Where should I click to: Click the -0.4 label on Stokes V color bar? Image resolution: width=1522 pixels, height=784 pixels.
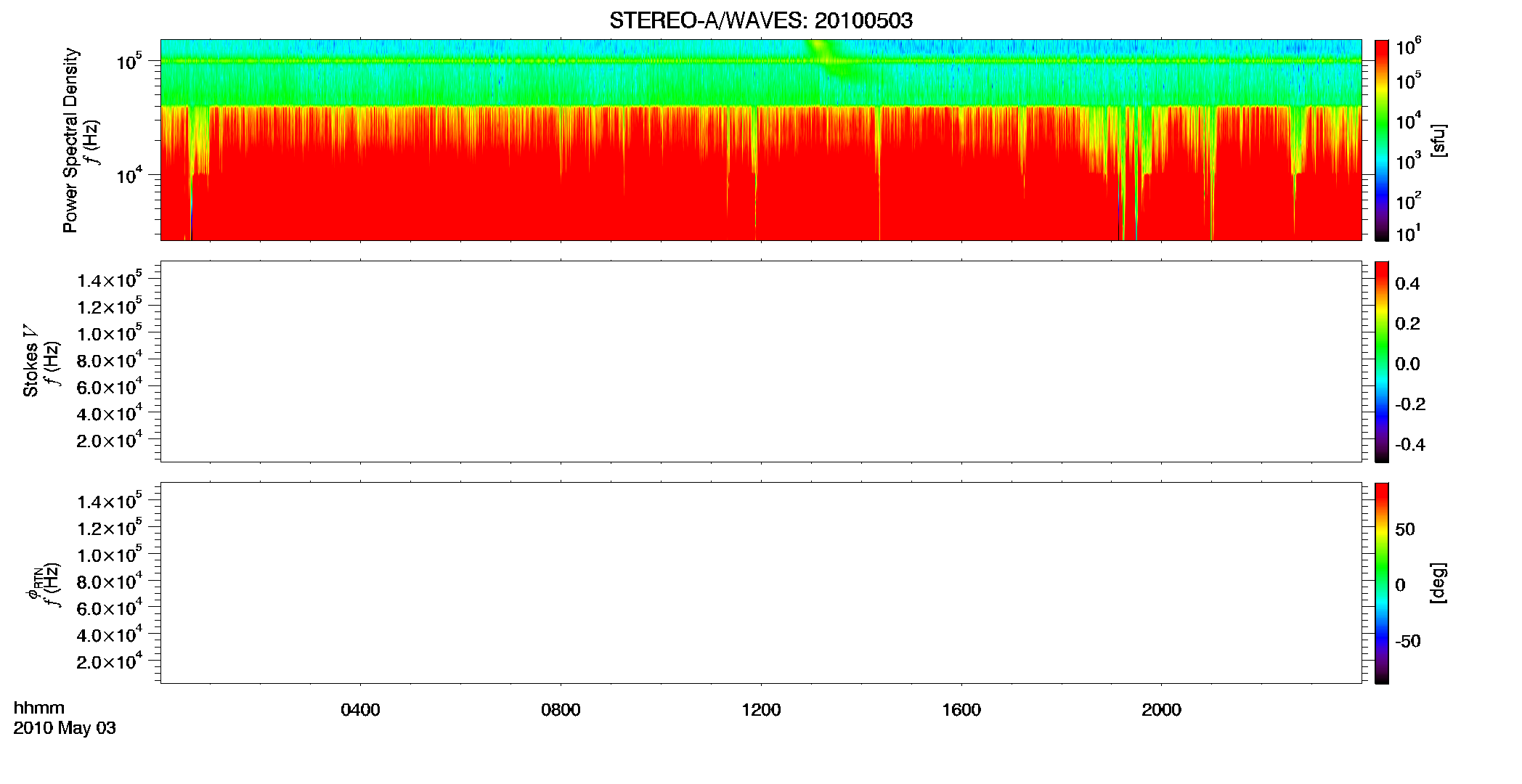(1410, 445)
